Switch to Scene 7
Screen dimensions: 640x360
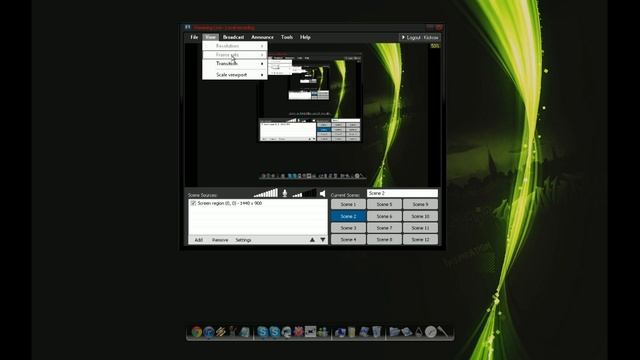coord(384,228)
